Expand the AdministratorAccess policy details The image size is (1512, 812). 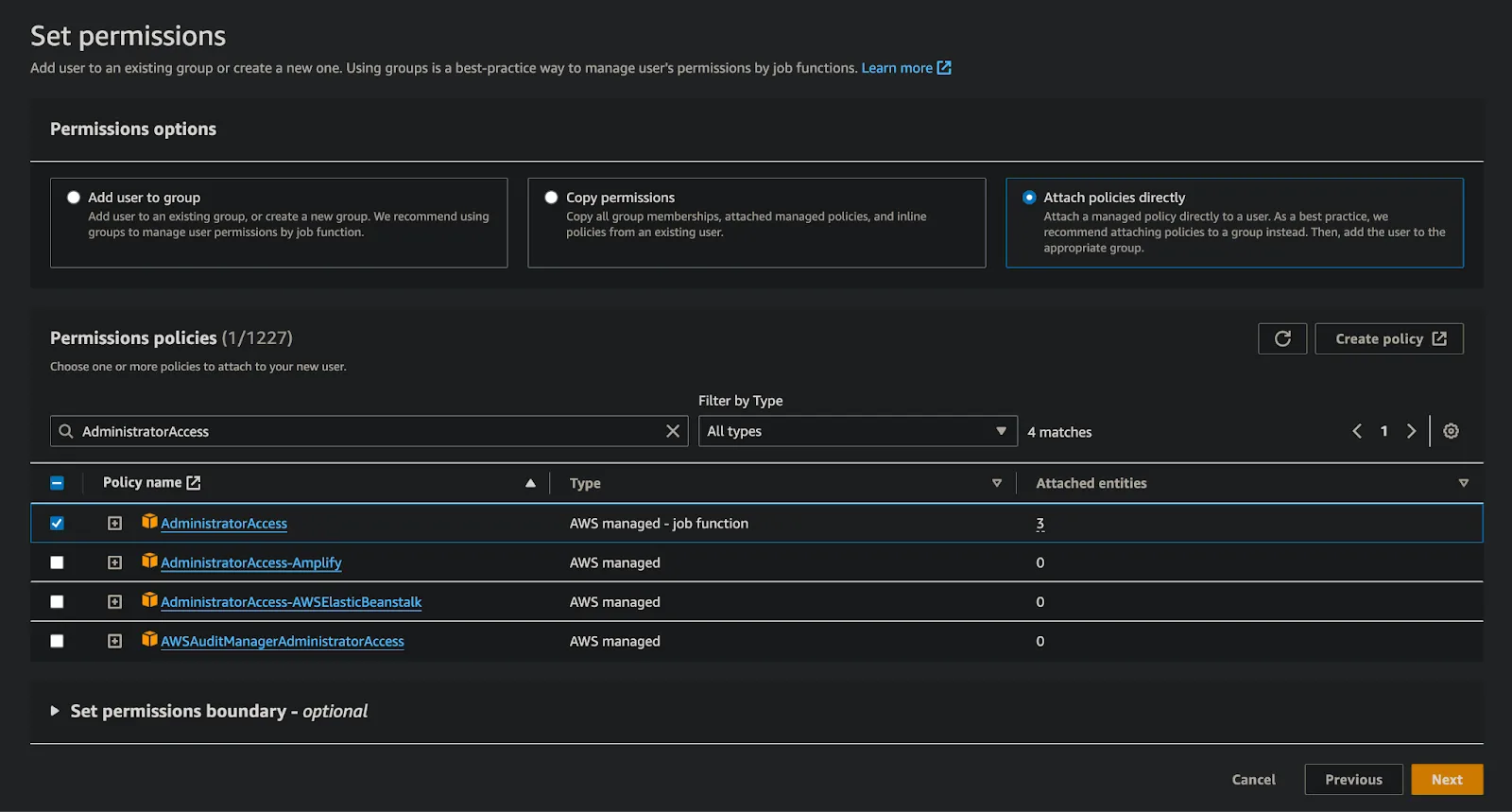(x=115, y=523)
